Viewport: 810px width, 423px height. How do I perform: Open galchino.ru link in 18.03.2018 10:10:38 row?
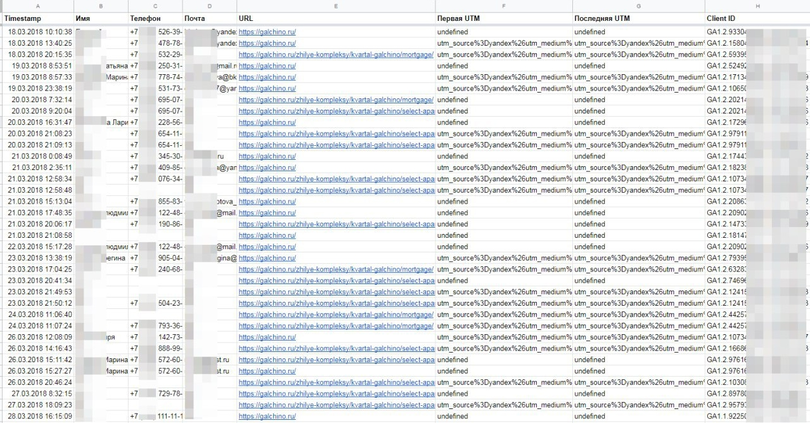(x=267, y=32)
